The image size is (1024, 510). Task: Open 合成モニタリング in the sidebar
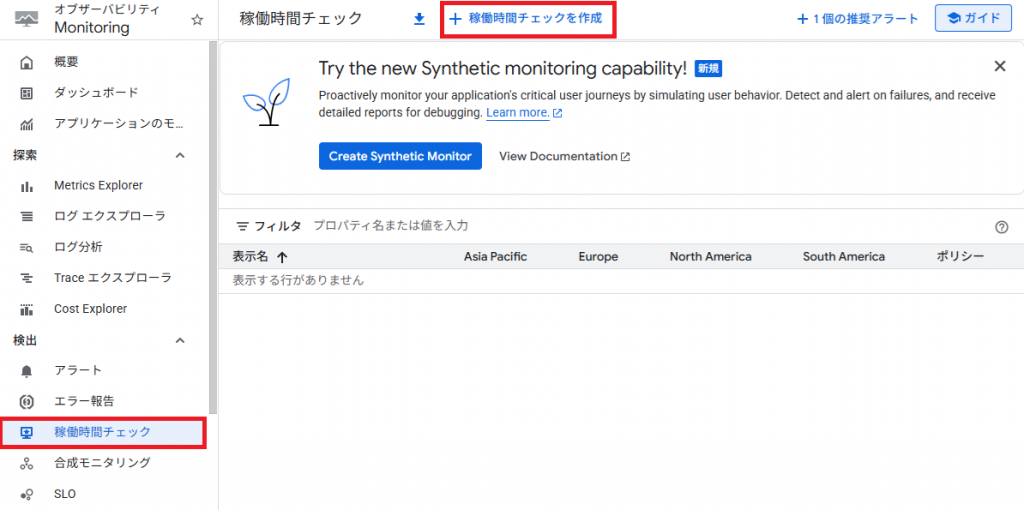tap(102, 463)
